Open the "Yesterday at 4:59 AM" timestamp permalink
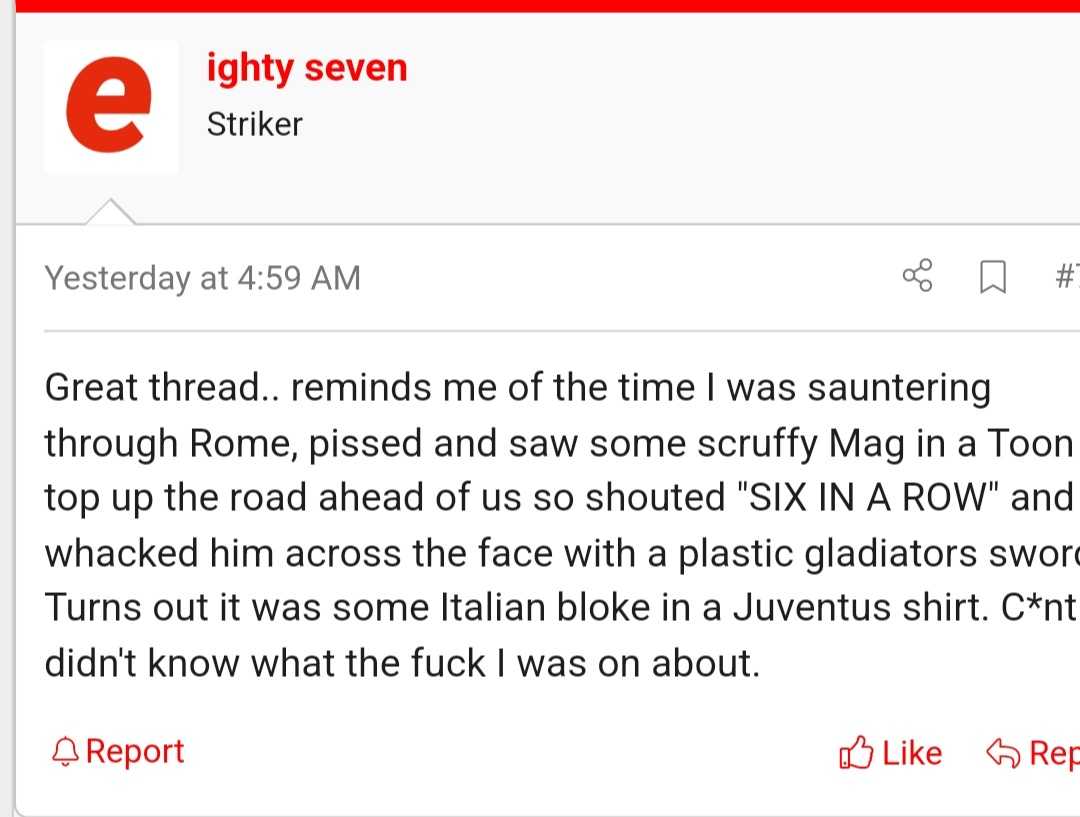Viewport: 1080px width, 817px height. point(202,278)
